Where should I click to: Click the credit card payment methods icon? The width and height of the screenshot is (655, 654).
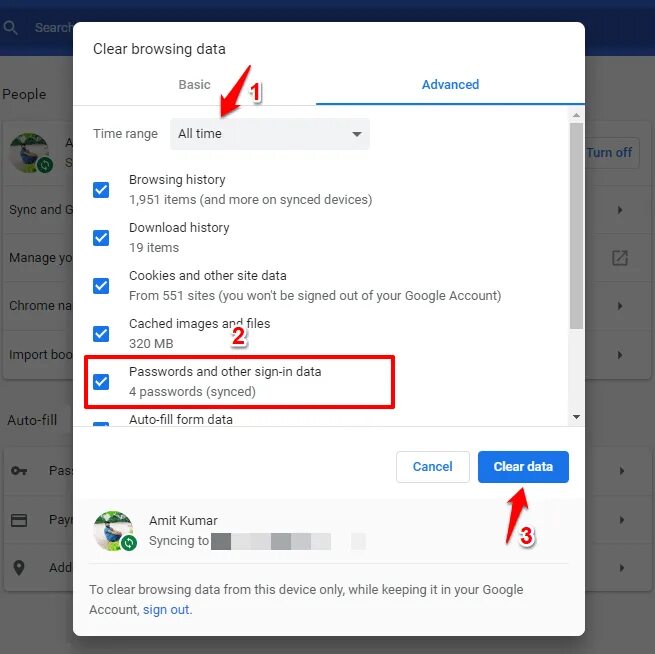coord(19,520)
